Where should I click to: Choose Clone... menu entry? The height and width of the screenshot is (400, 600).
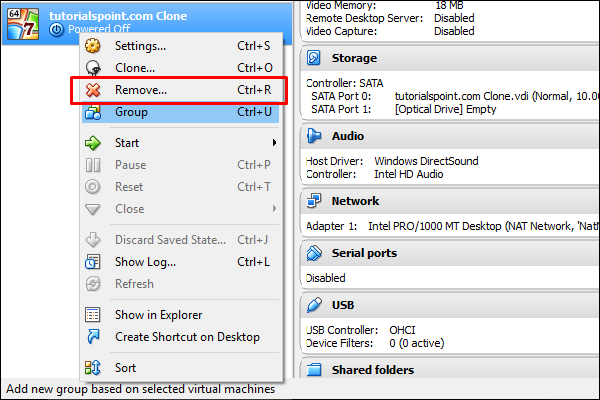(135, 68)
